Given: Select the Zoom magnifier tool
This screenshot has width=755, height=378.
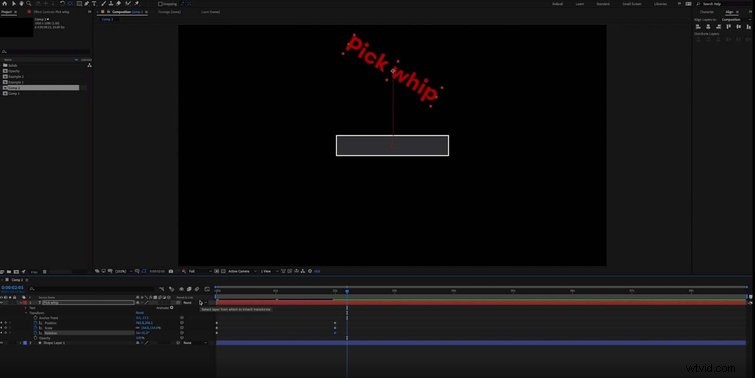Looking at the screenshot, I should [x=29, y=3].
